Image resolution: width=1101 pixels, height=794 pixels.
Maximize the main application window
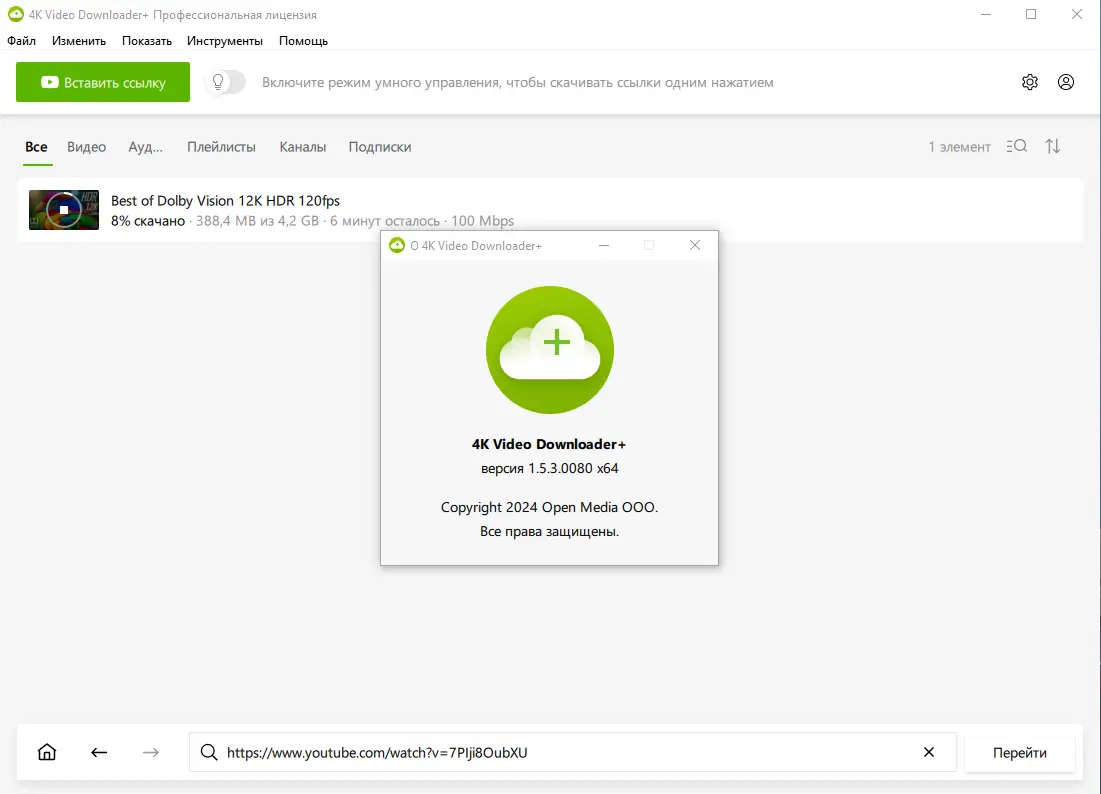point(1031,14)
